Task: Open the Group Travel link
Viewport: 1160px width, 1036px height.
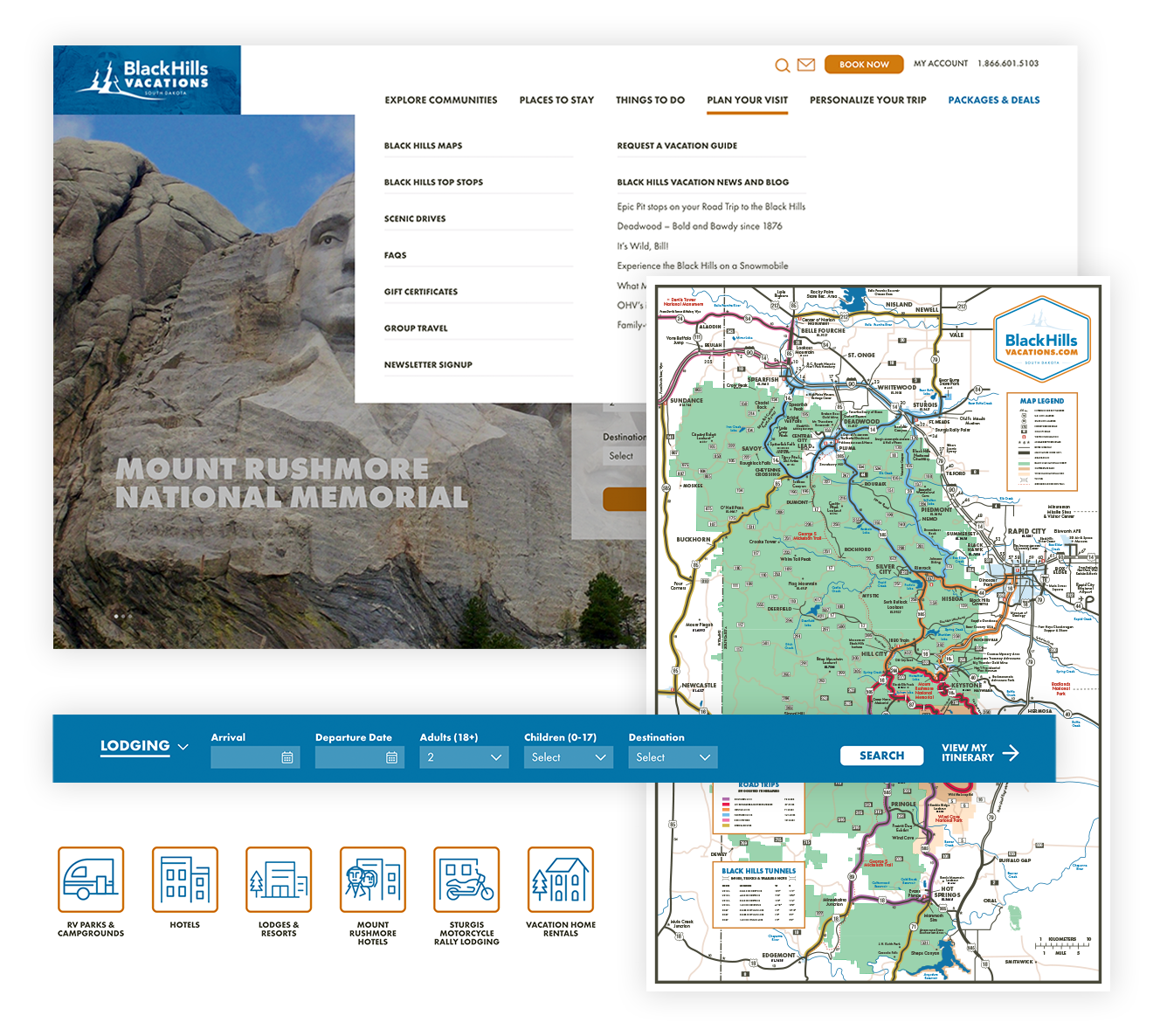Action: 416,328
